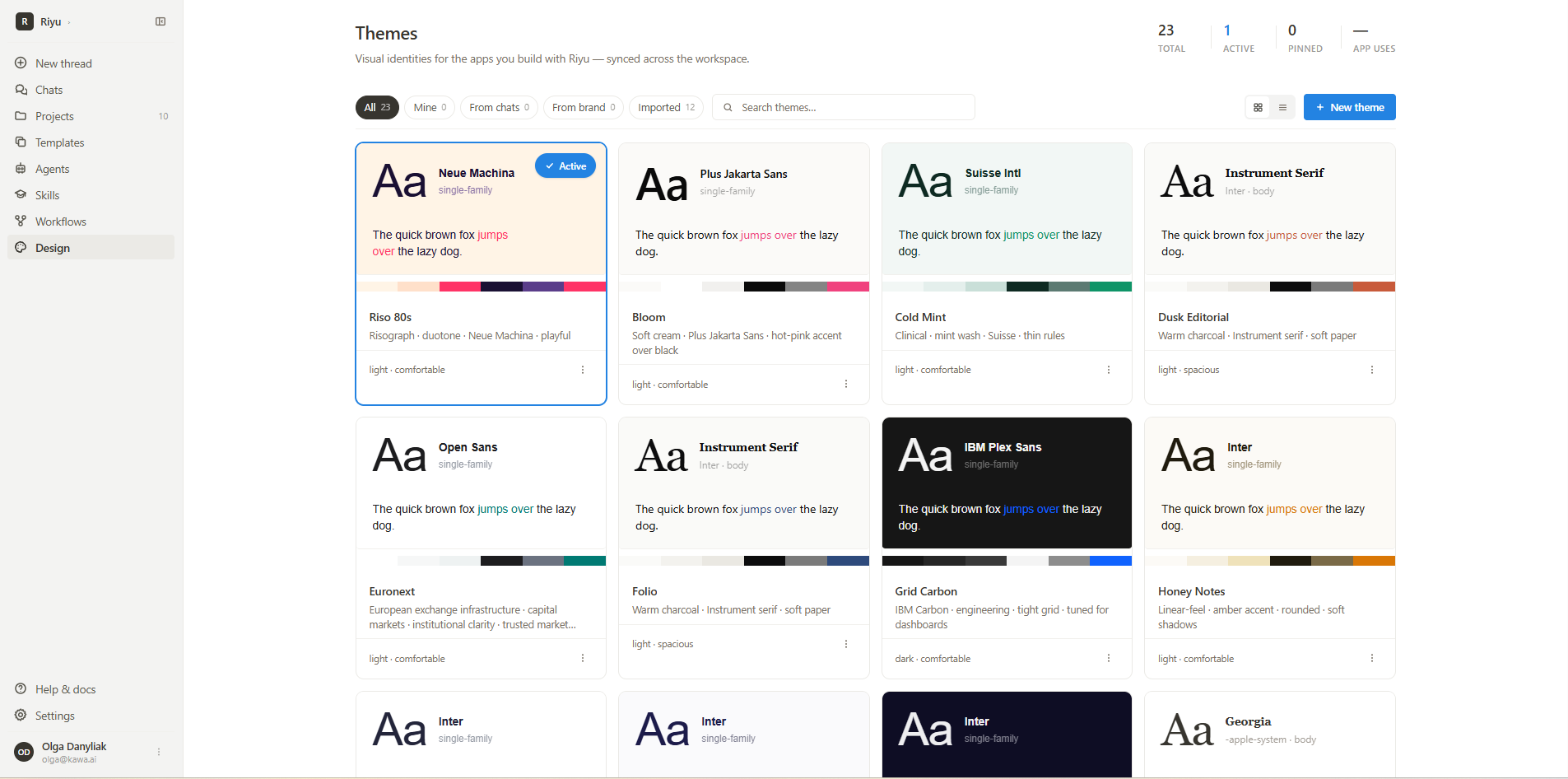Click the Active badge on Riso 80s
The height and width of the screenshot is (779, 1568).
(x=565, y=166)
